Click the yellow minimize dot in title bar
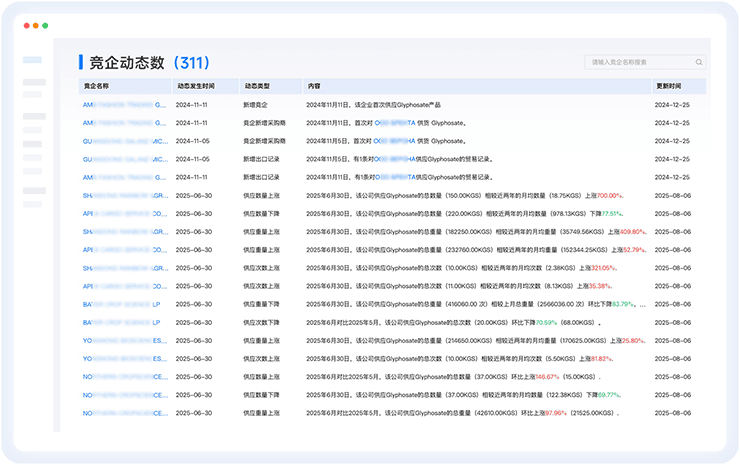The height and width of the screenshot is (465, 740). pyautogui.click(x=34, y=25)
